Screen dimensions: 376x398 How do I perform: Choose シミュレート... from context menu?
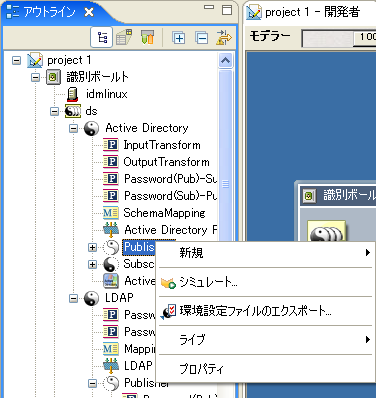(265, 282)
